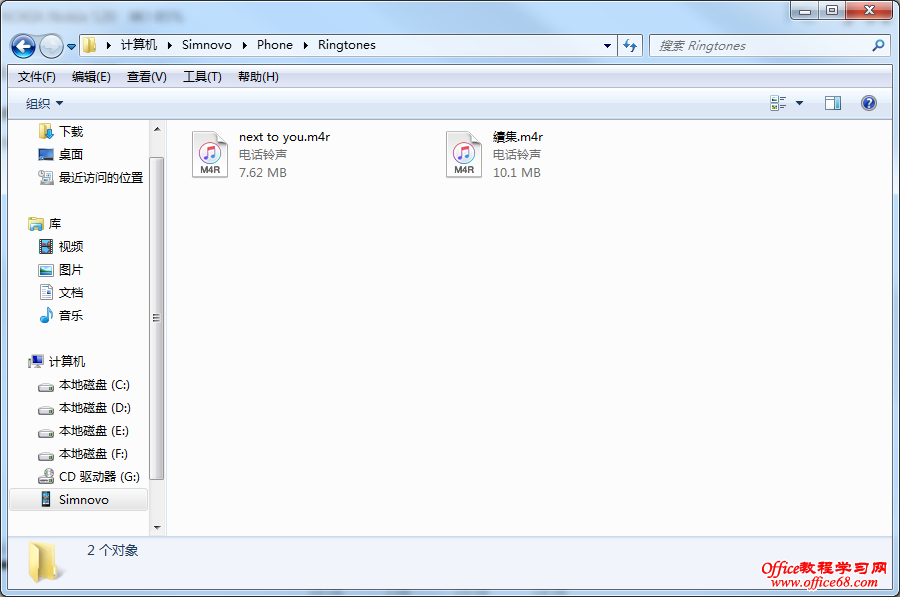Select 下载 in navigation pane
Image resolution: width=900 pixels, height=597 pixels.
click(71, 131)
